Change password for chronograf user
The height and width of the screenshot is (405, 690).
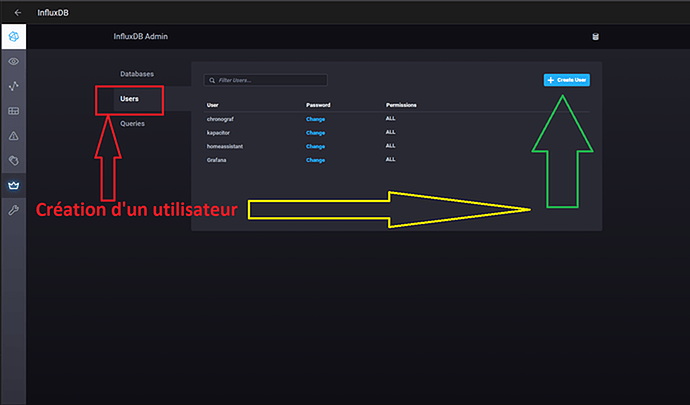pyautogui.click(x=316, y=119)
